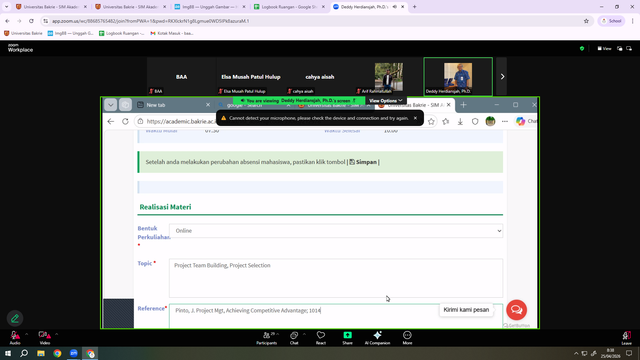The width and height of the screenshot is (640, 360).
Task: Click the Kirimi kami pesan label
Action: tap(466, 310)
